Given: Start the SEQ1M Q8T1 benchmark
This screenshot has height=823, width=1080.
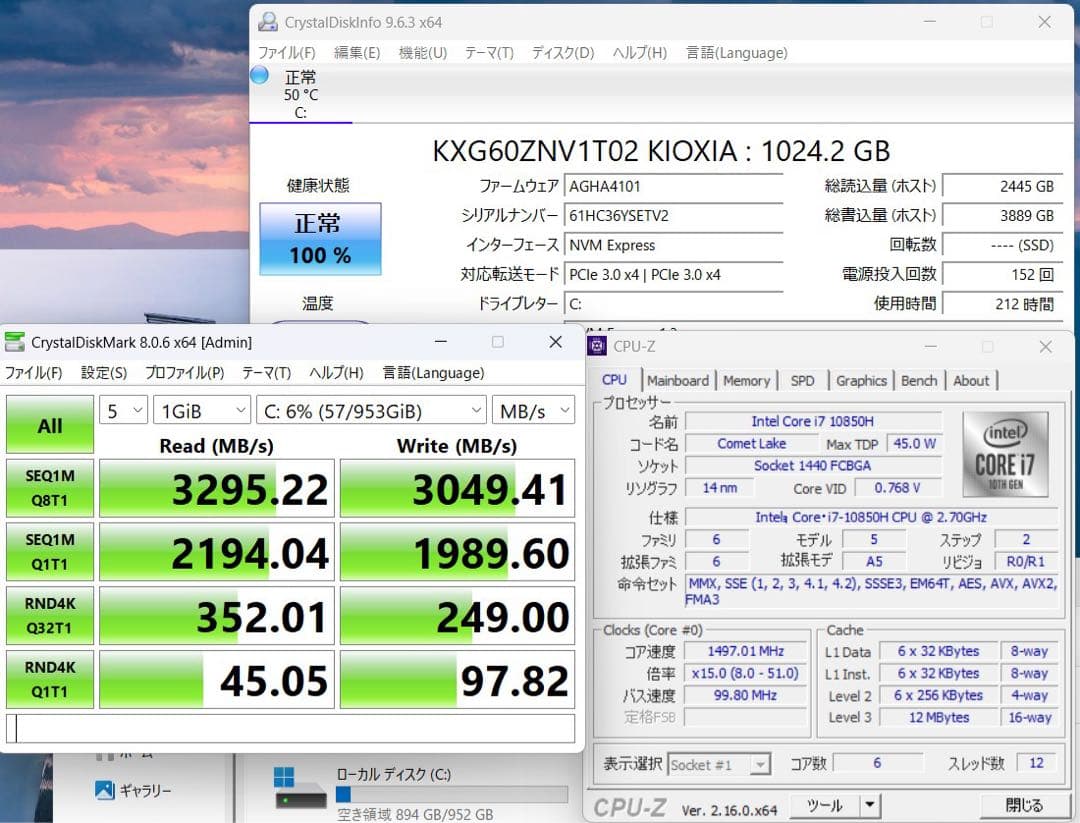Looking at the screenshot, I should point(49,488).
